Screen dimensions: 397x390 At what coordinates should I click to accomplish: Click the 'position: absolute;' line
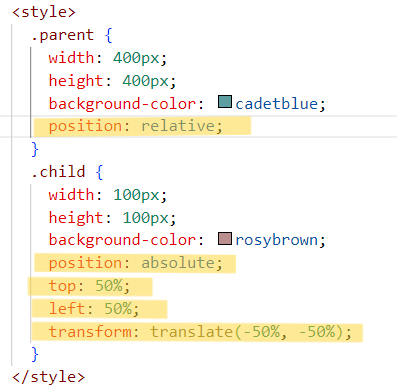[x=136, y=263]
